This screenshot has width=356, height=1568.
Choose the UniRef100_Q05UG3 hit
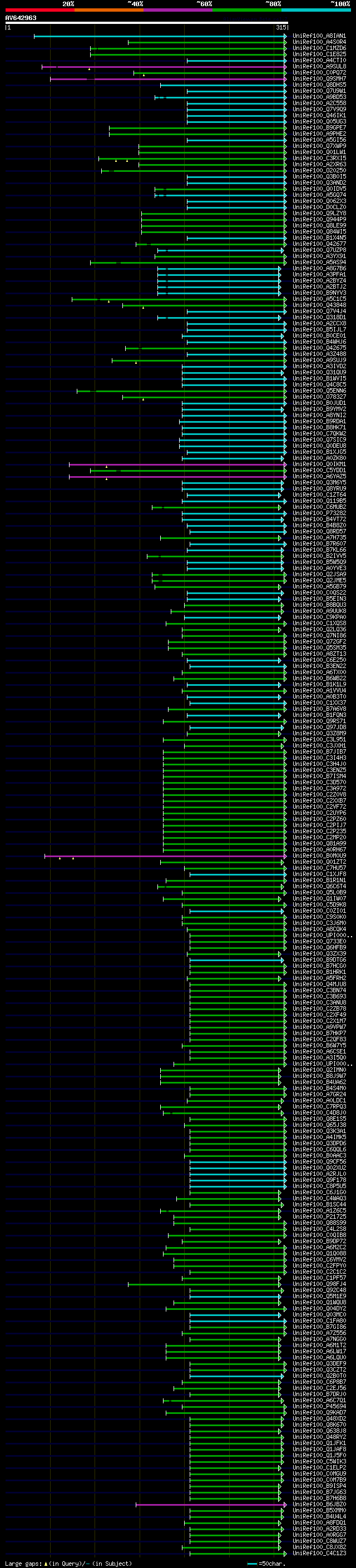tap(319, 121)
